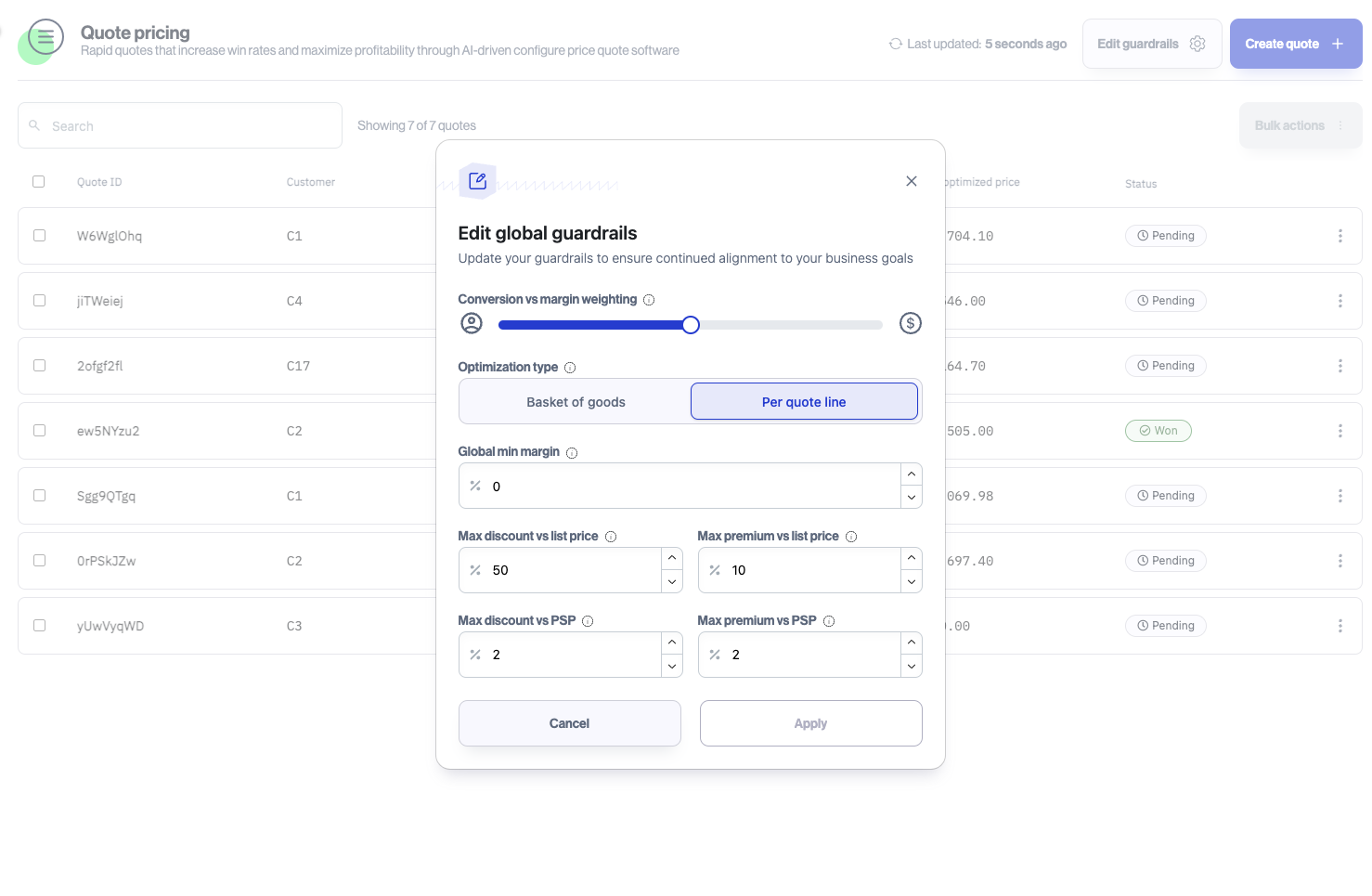
Task: Open row actions menu for quote W6WglOhq
Action: pyautogui.click(x=1340, y=236)
